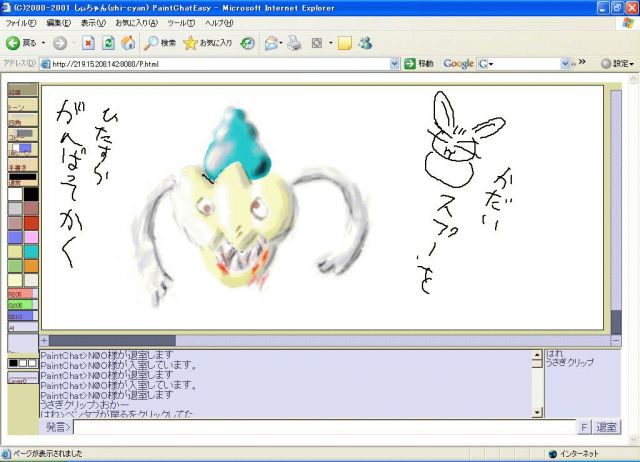Click the black line-width preview box
This screenshot has width=640, height=462.
(x=23, y=179)
